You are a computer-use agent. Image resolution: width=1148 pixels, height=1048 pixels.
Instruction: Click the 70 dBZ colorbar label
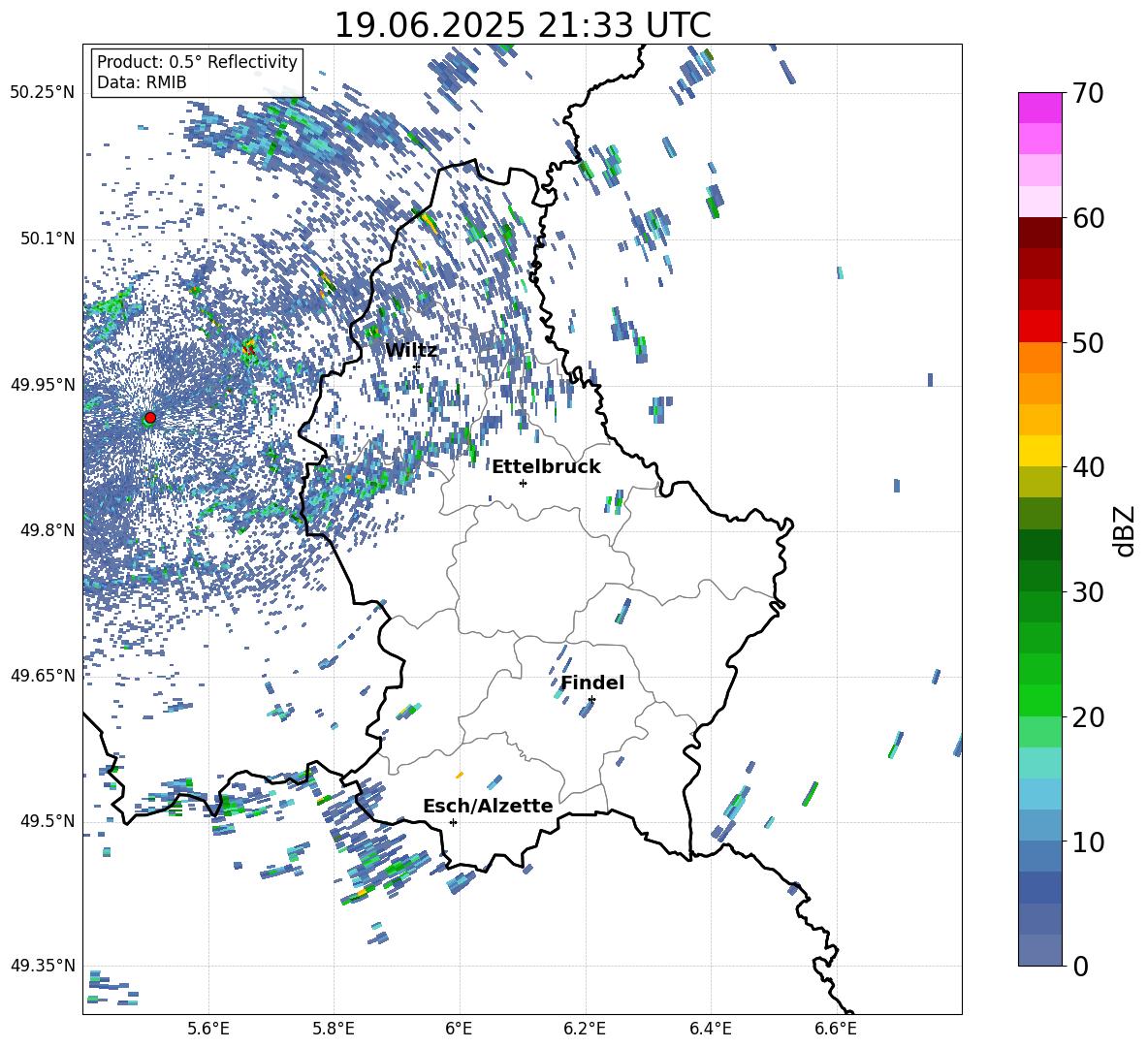[1088, 93]
